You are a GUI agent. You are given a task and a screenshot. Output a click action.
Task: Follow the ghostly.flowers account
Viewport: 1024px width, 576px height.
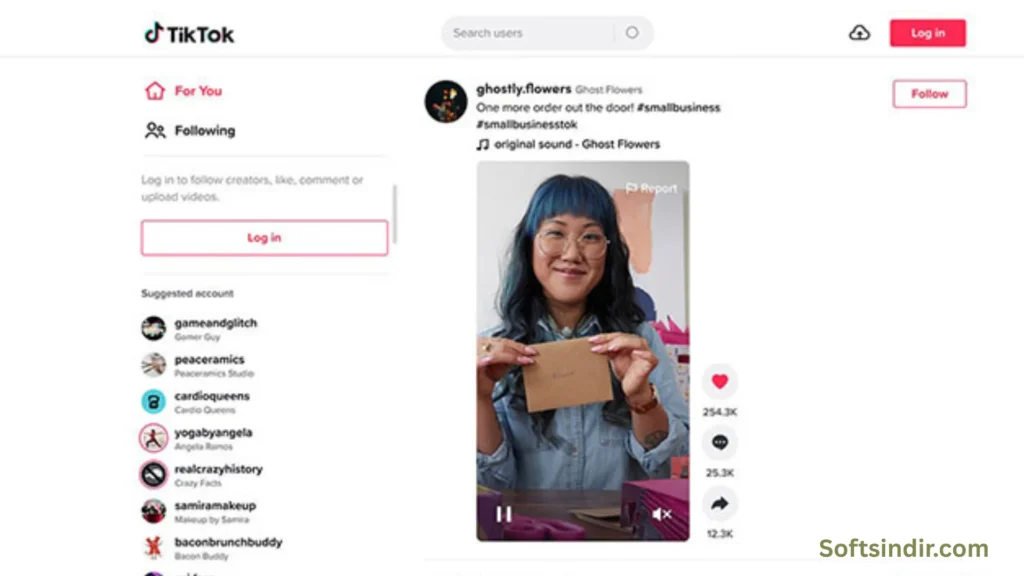coord(929,94)
